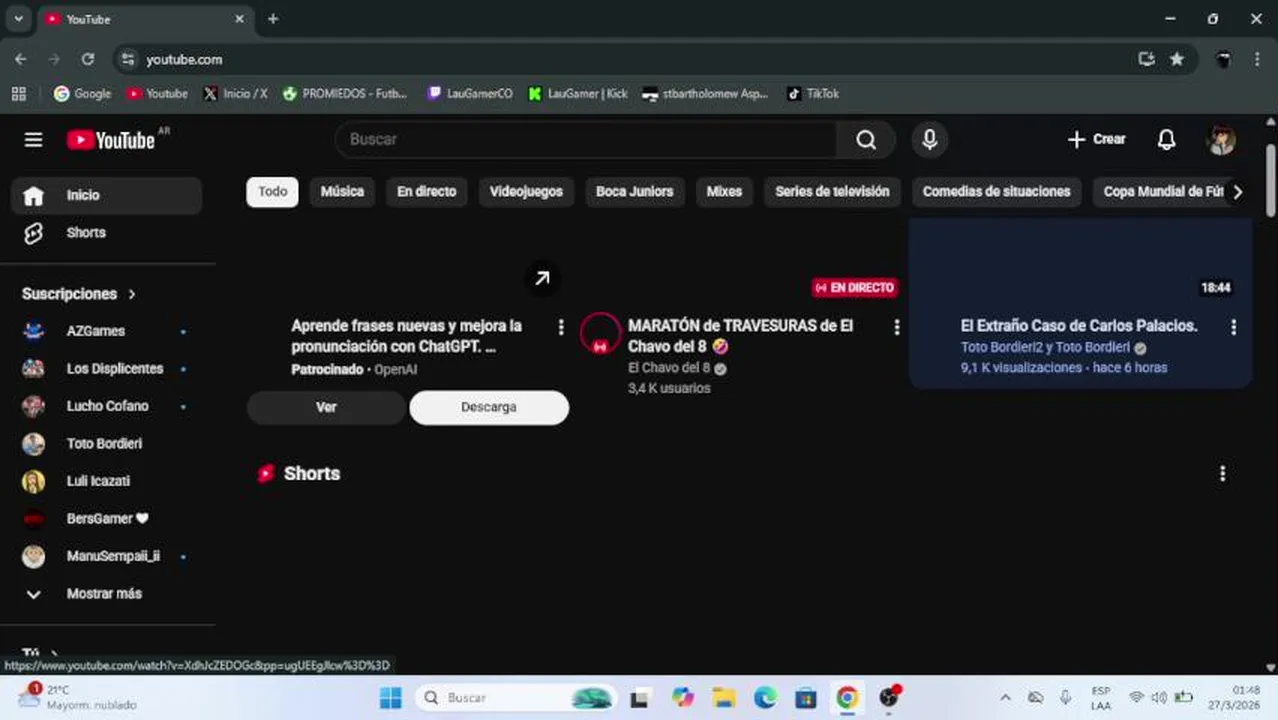Bookmark this page with star icon
This screenshot has width=1278, height=720.
click(x=1177, y=60)
